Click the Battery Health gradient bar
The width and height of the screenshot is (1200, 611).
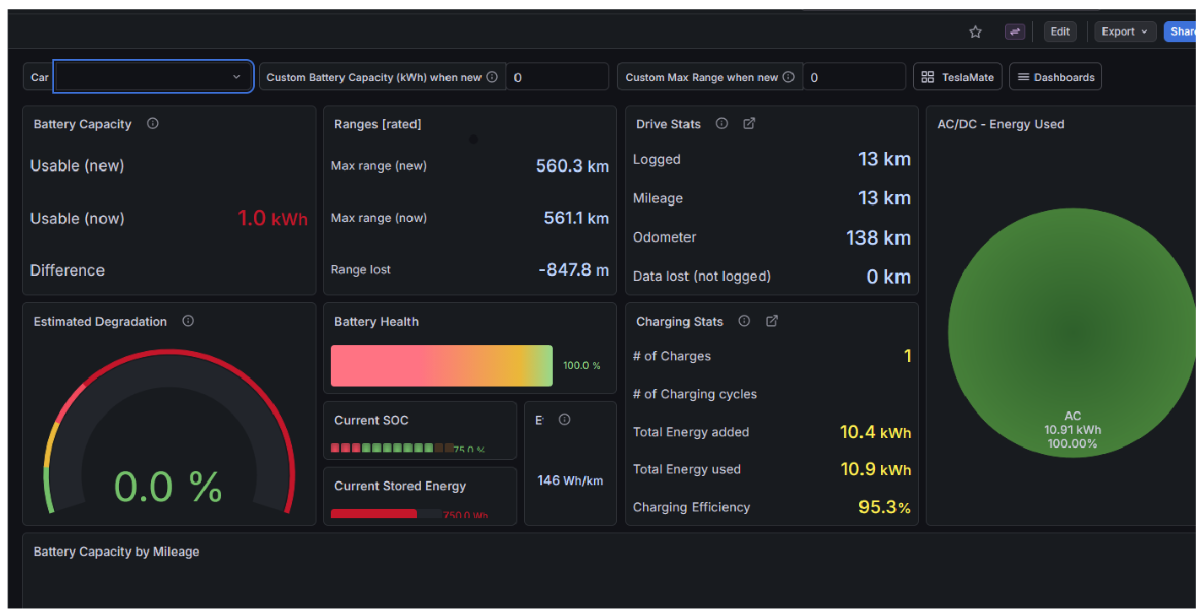pos(441,366)
